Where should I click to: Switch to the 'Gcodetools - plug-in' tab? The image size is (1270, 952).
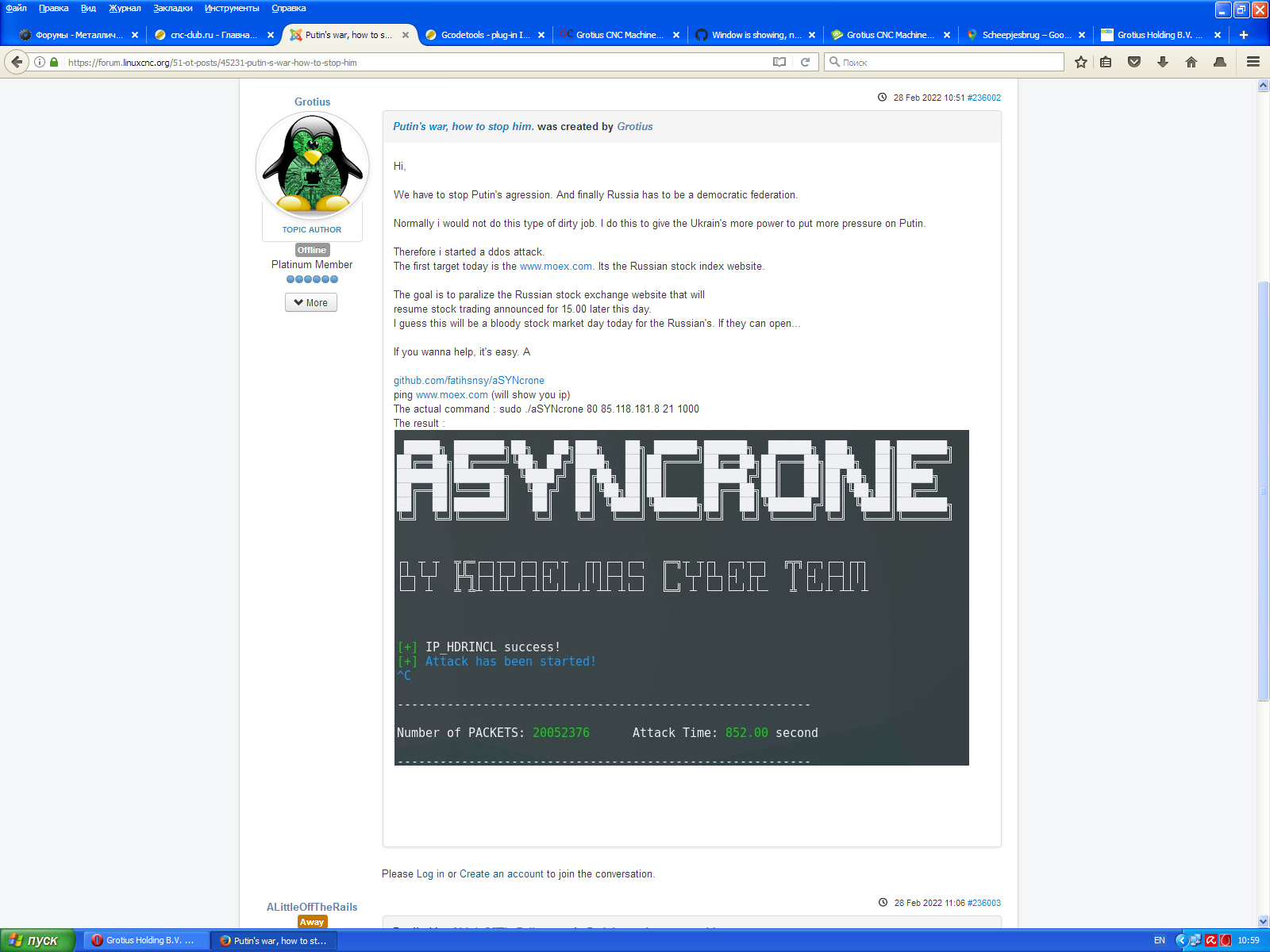[x=484, y=35]
